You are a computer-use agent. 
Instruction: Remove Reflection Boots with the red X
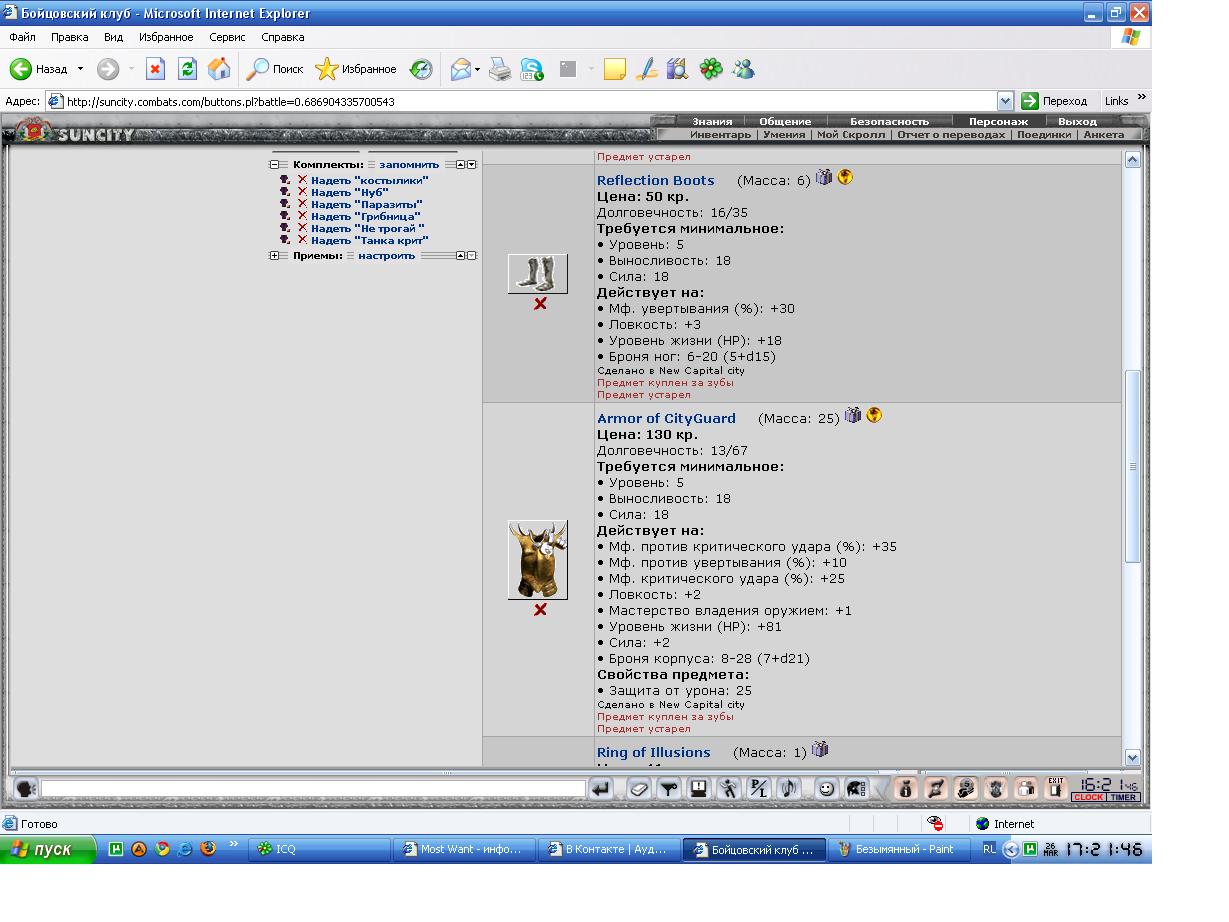click(540, 304)
